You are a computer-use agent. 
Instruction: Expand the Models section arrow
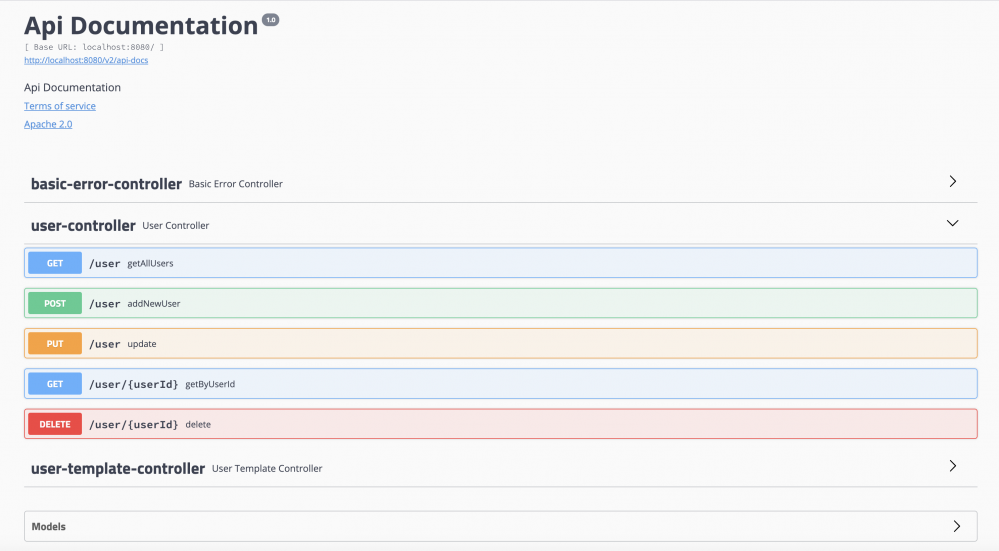click(x=956, y=526)
